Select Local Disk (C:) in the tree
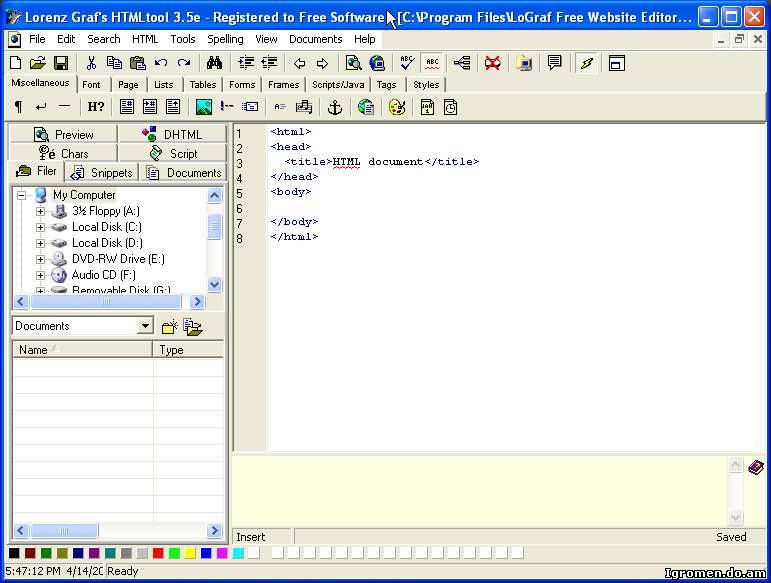Screen dimensions: 771x583 click(107, 227)
